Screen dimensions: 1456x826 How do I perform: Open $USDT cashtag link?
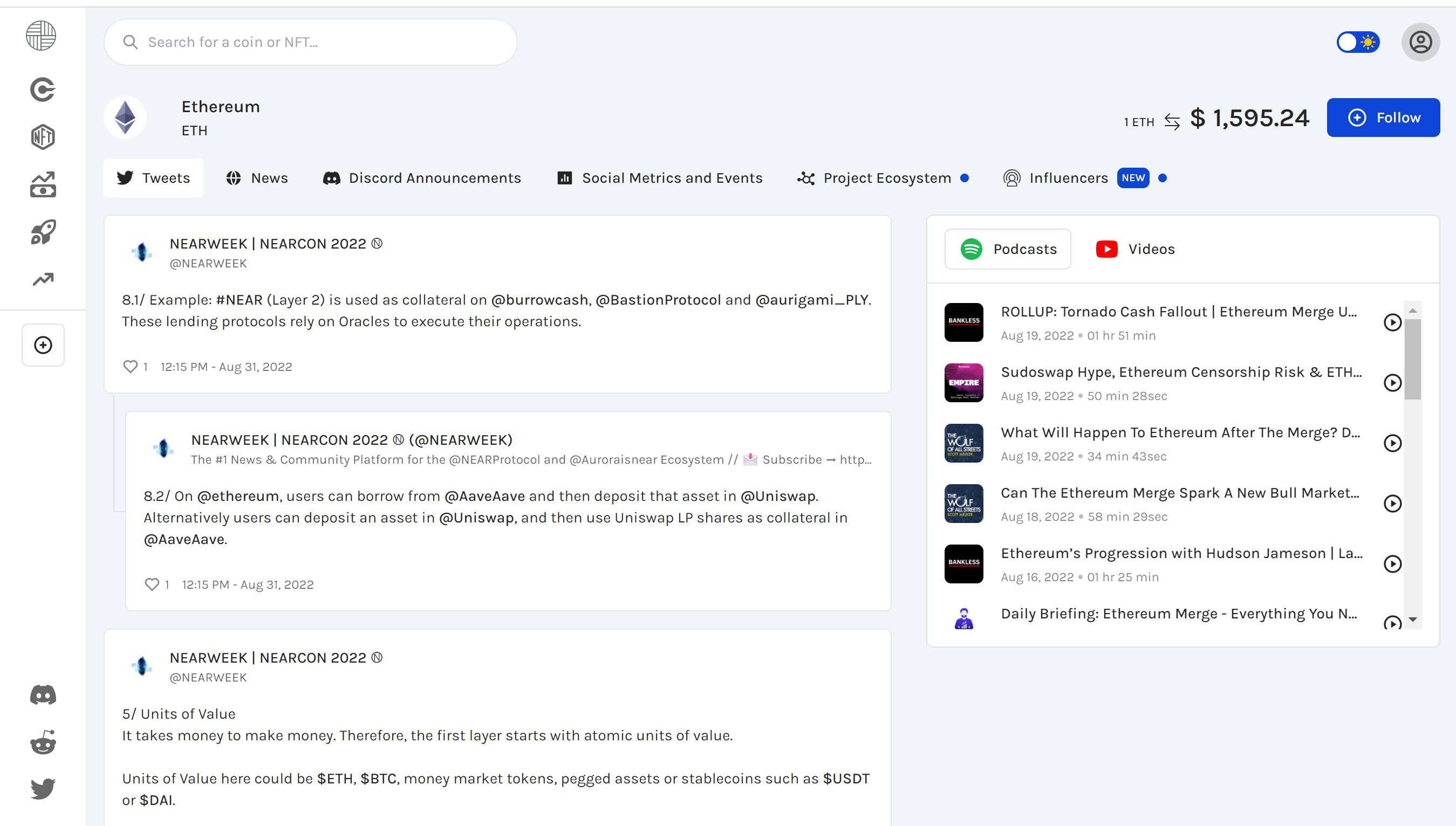point(846,779)
